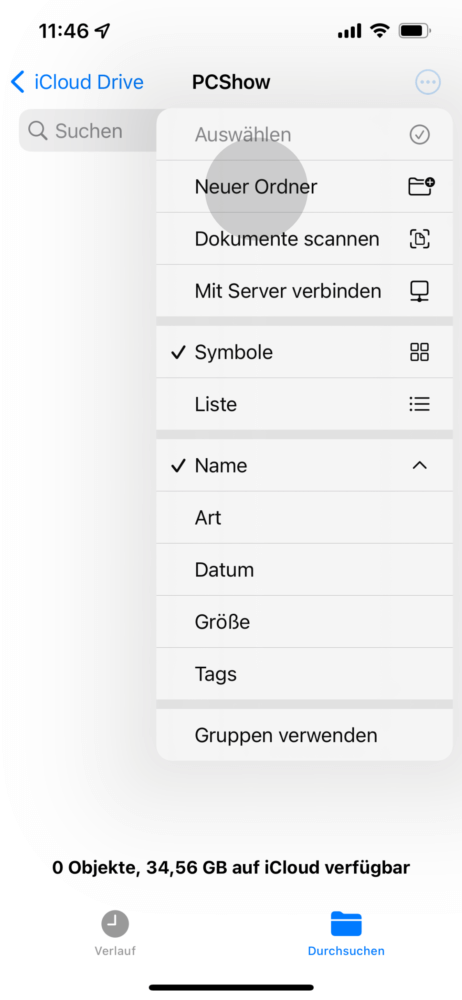Click the list view lines icon
The image size is (462, 1000).
coord(419,404)
